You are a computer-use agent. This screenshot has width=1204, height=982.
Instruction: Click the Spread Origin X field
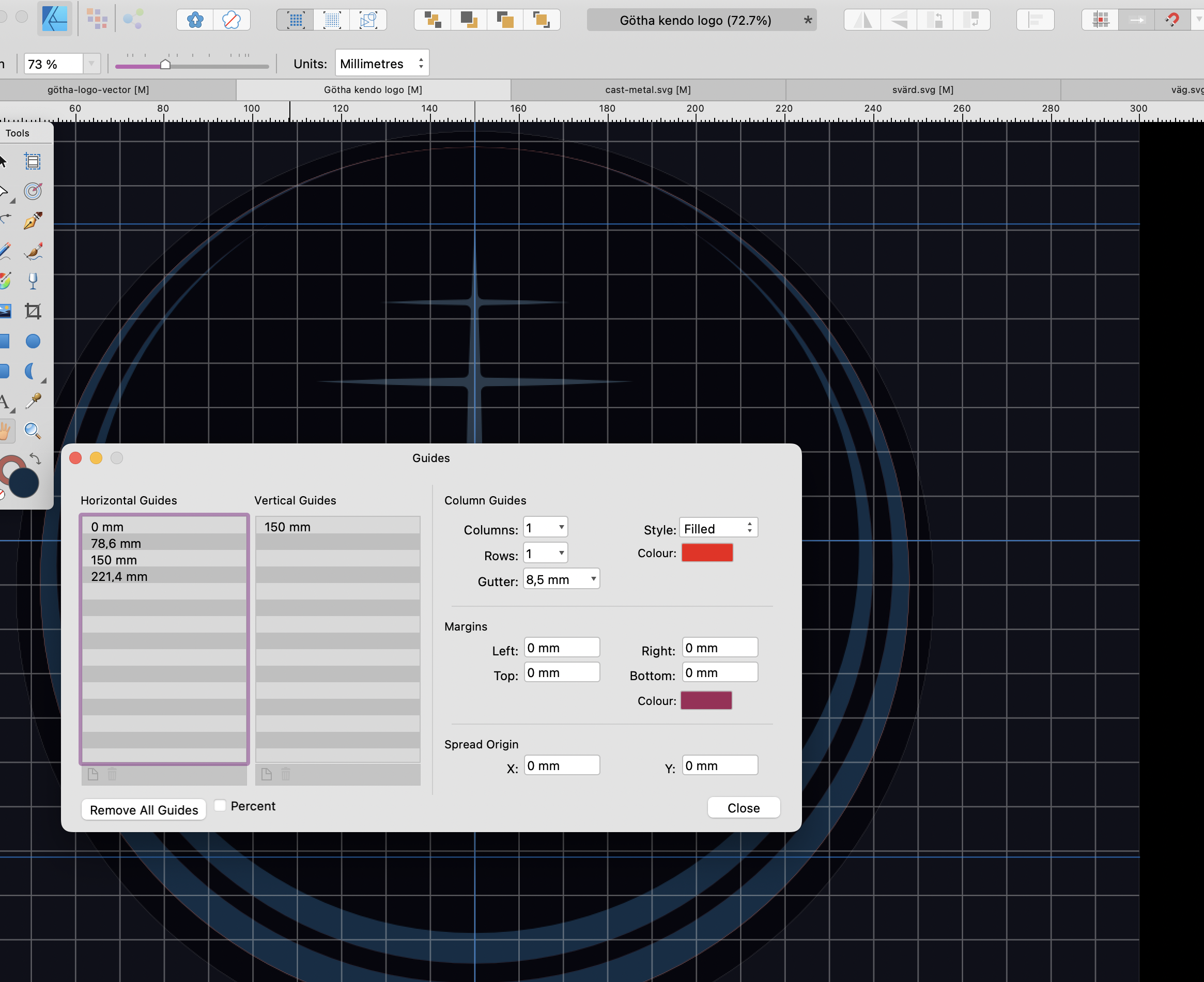pos(562,765)
